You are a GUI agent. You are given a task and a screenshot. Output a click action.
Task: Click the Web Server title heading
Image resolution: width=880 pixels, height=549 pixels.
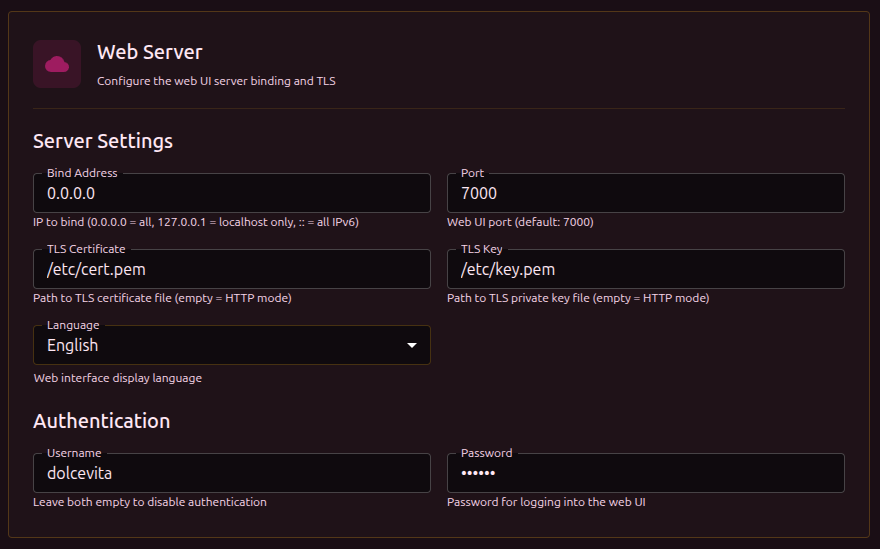pos(149,52)
